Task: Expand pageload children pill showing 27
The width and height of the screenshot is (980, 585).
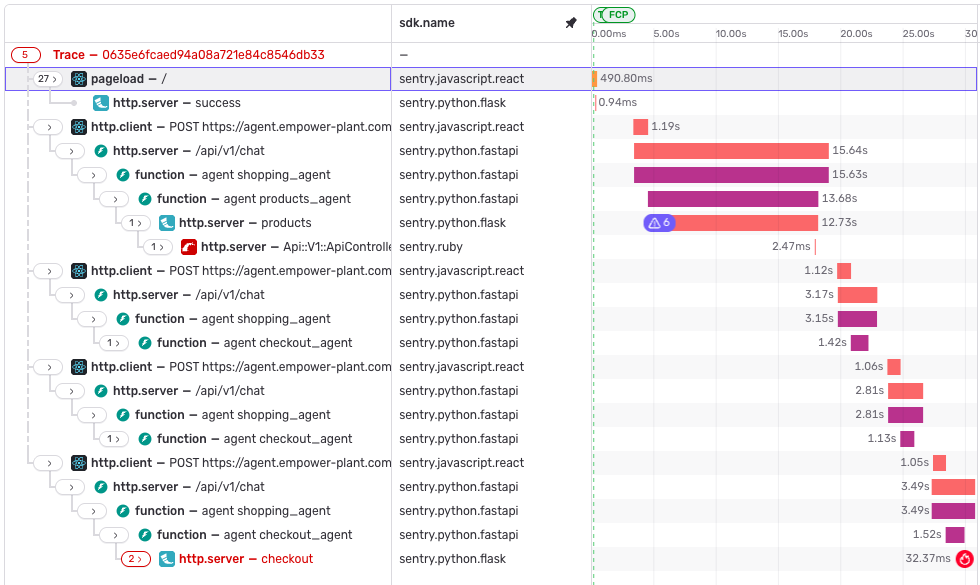Action: click(48, 79)
